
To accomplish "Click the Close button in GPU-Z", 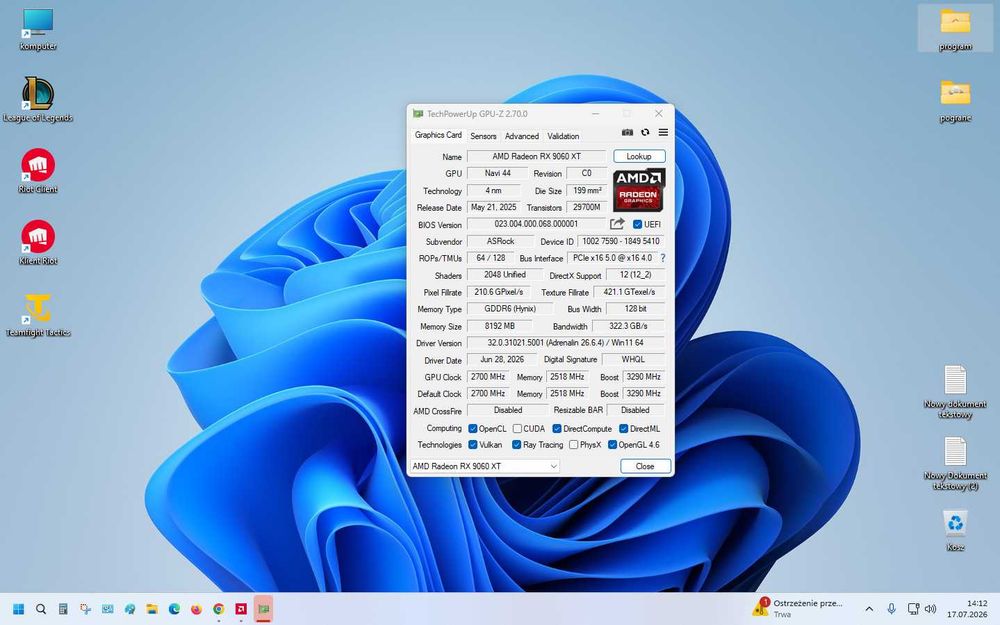I will coord(645,466).
